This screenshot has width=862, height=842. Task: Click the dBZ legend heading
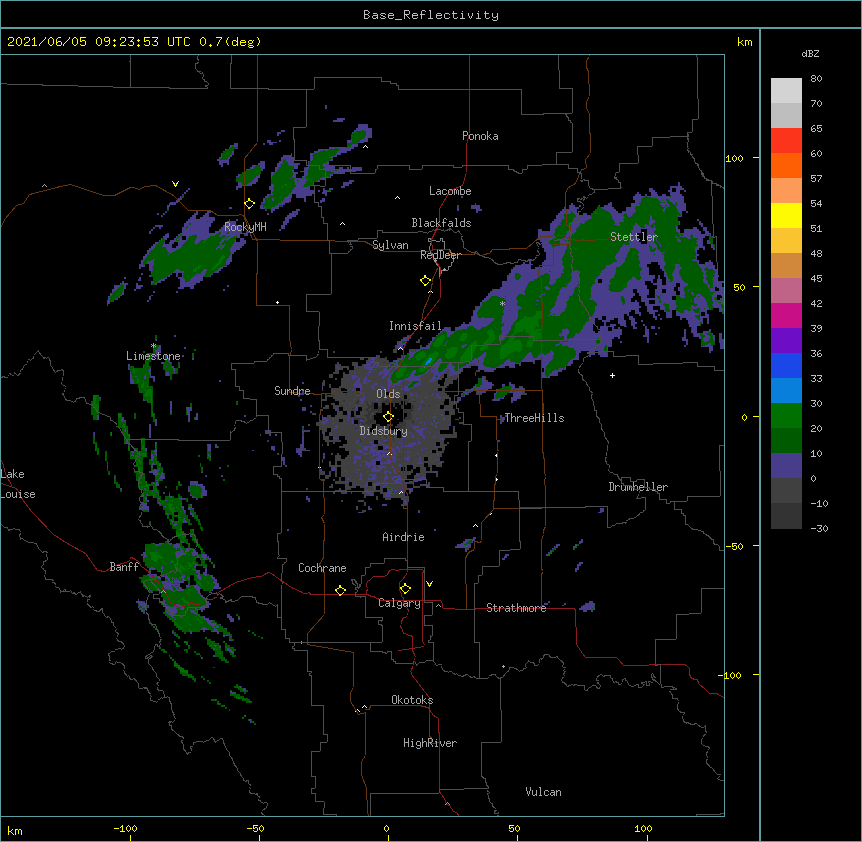(810, 53)
